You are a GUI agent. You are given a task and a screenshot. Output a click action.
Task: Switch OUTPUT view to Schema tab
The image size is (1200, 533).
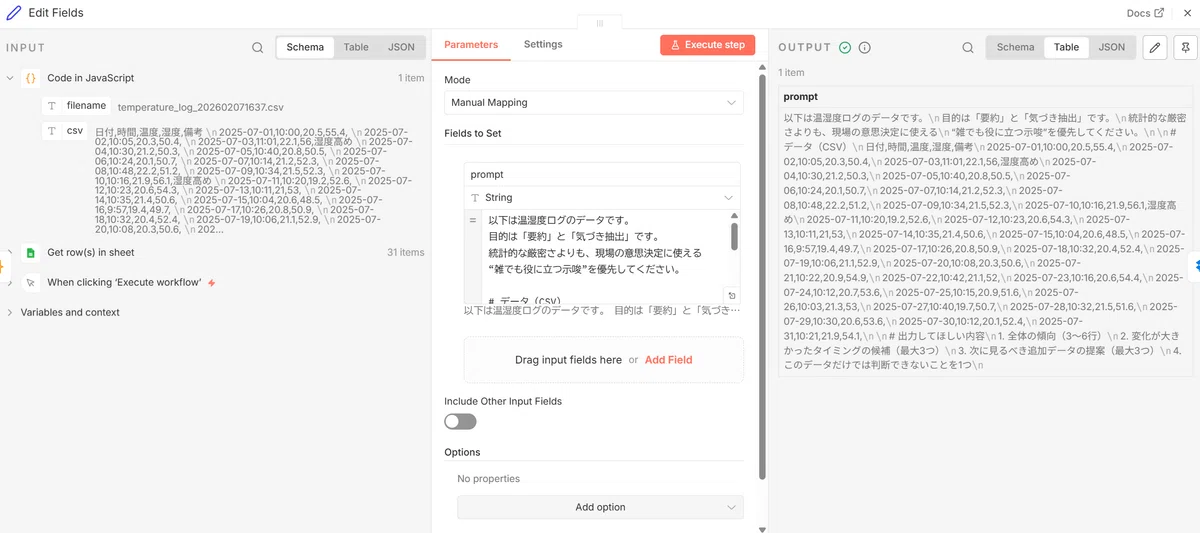pos(1015,47)
